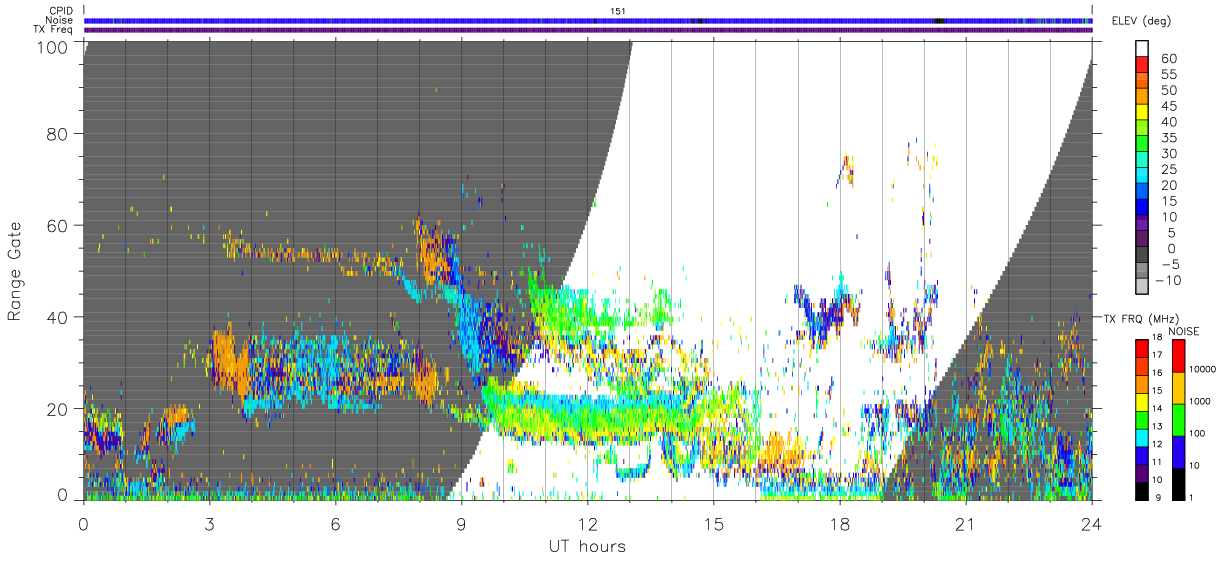Viewport: 1228px width, 567px height.
Task: Pick the cyan 12-13 MHz frequency swatch
Action: 1142,437
